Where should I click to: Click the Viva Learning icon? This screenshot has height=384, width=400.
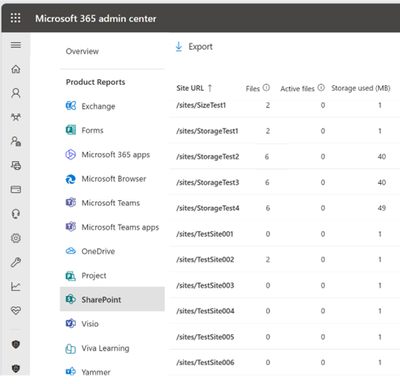[71, 348]
